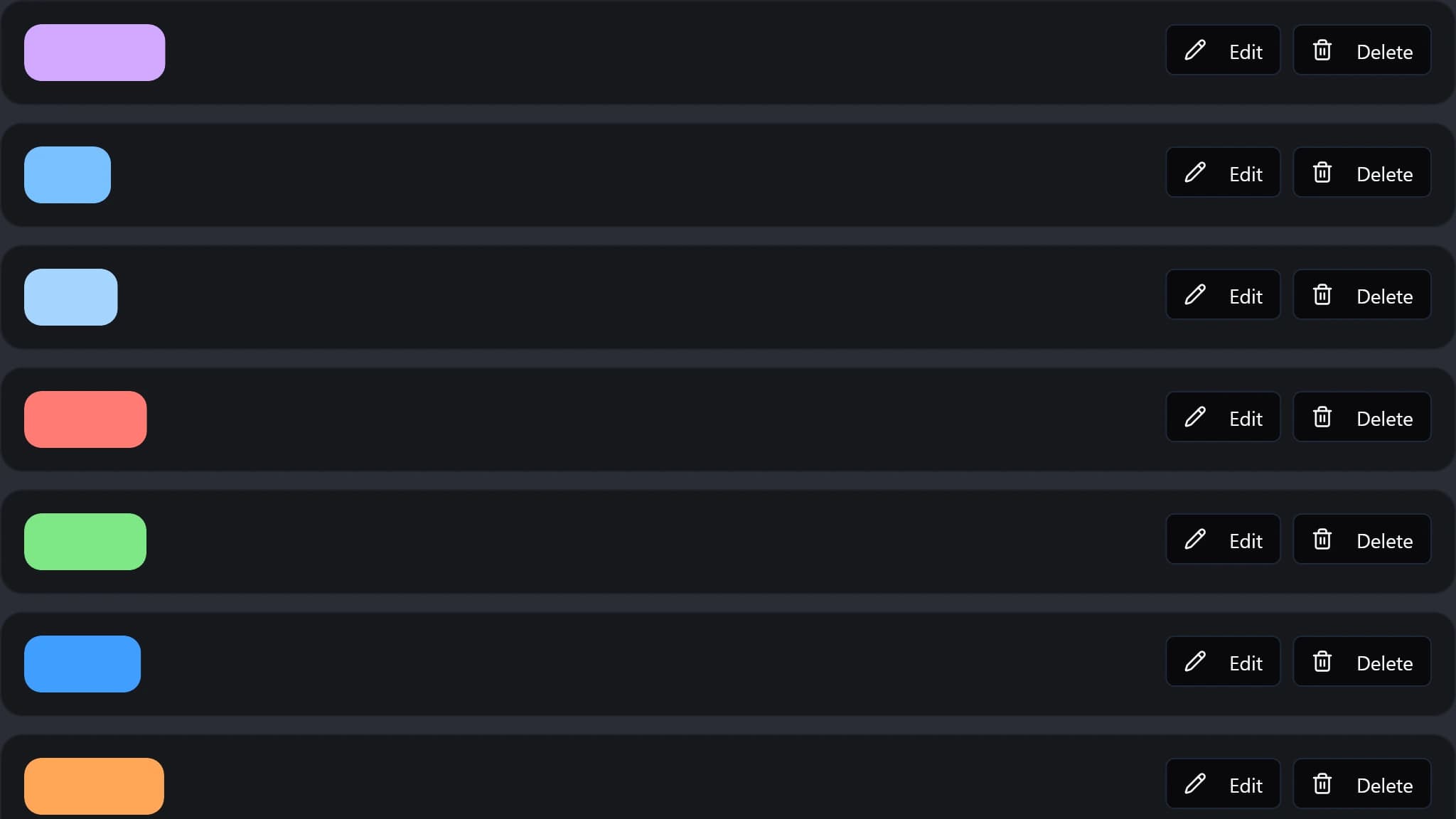The height and width of the screenshot is (819, 1456).
Task: Select the green color swatch
Action: click(85, 542)
